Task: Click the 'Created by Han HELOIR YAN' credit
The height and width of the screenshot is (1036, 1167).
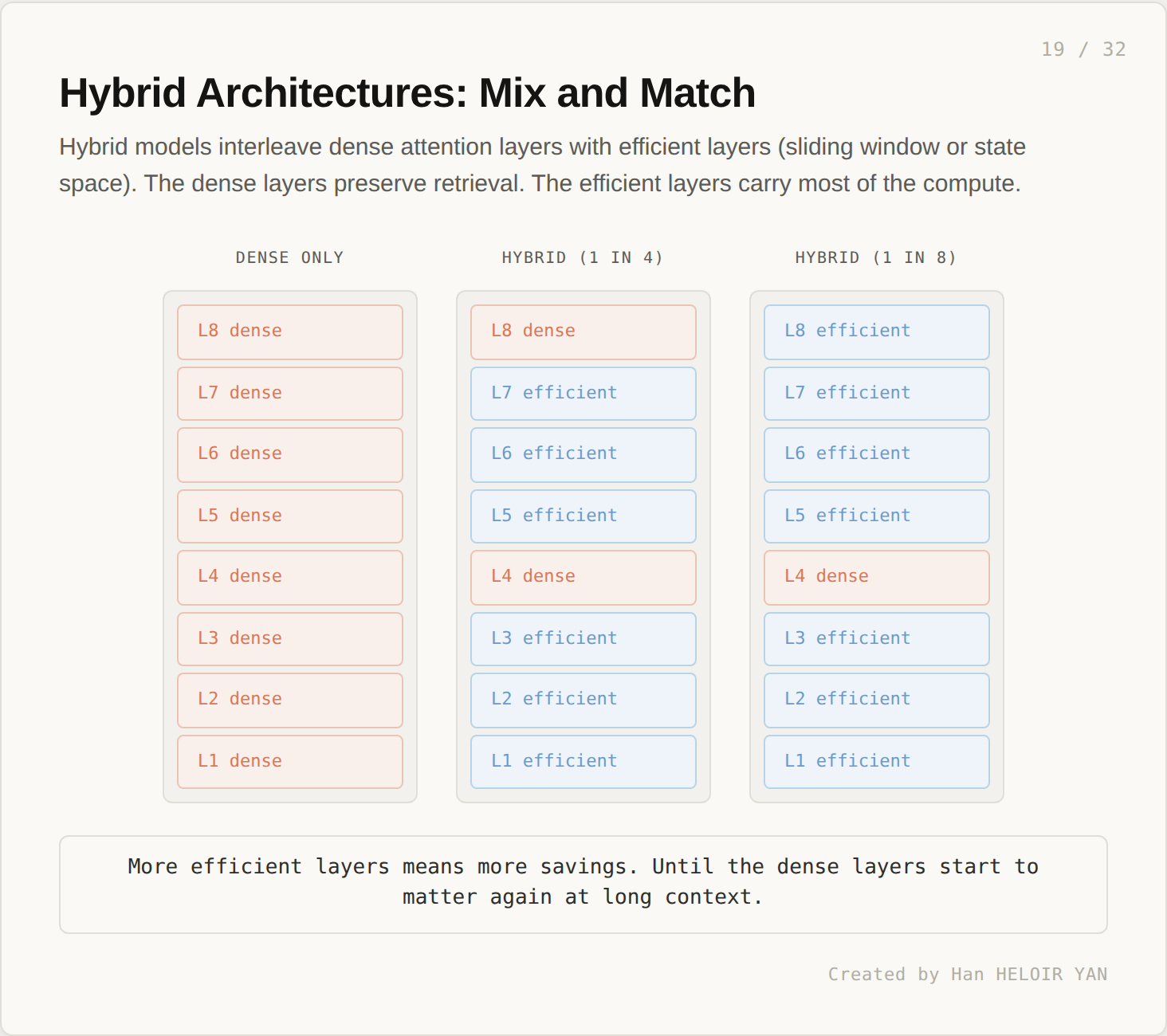Action: 968,974
